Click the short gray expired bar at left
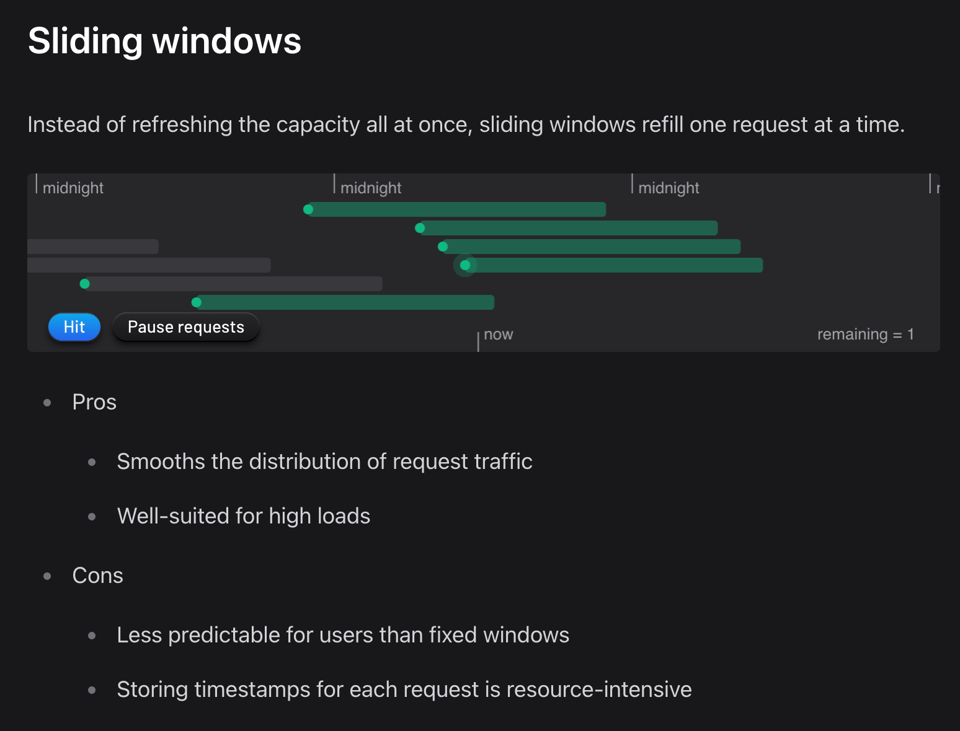Image resolution: width=960 pixels, height=731 pixels. (x=92, y=247)
